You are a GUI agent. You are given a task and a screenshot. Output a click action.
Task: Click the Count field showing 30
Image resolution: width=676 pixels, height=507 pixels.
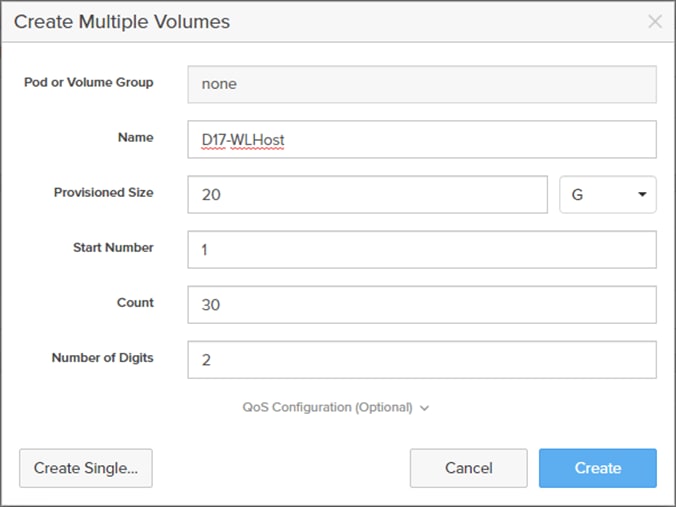421,305
